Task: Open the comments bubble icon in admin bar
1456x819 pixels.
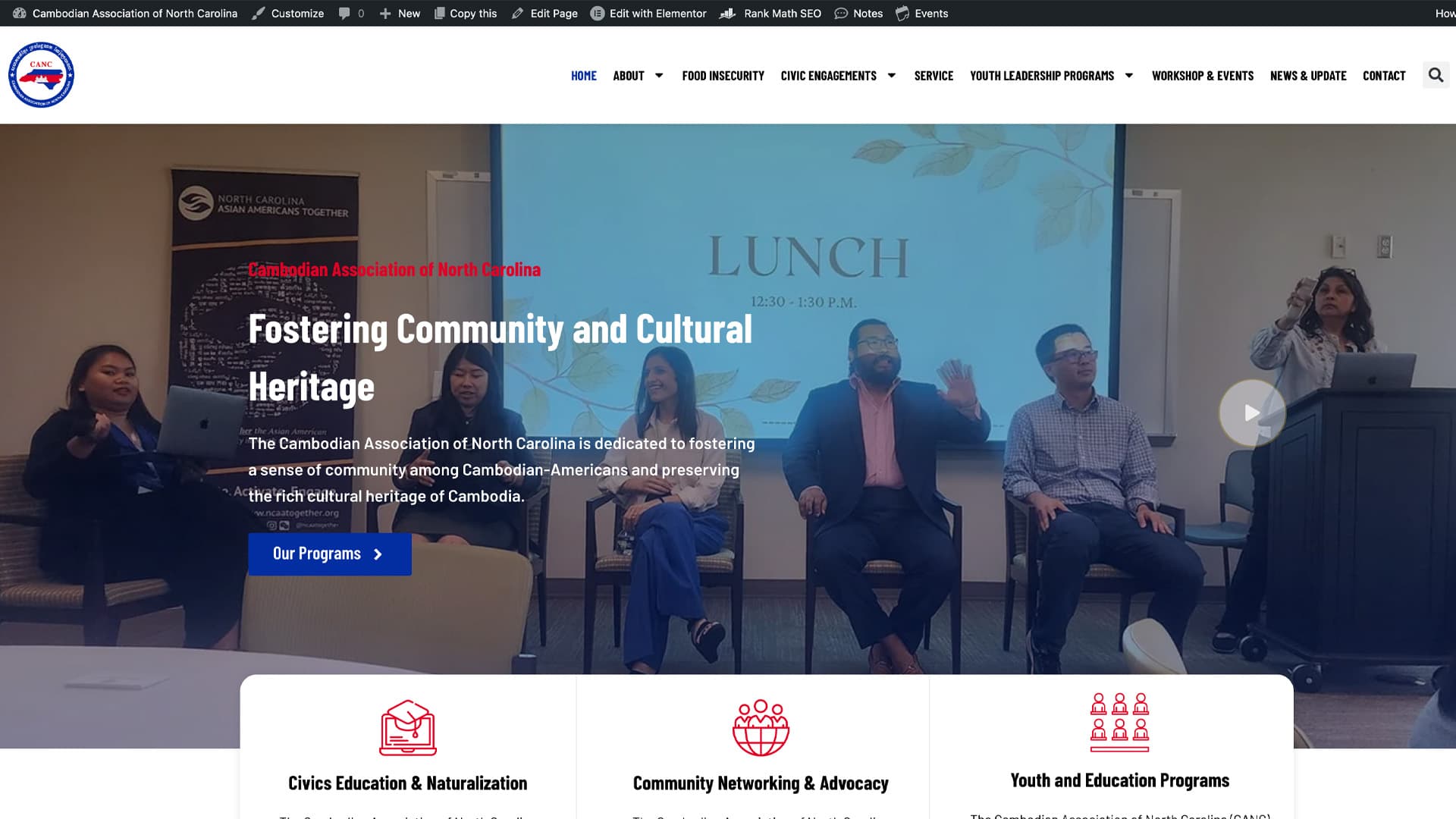Action: (345, 13)
